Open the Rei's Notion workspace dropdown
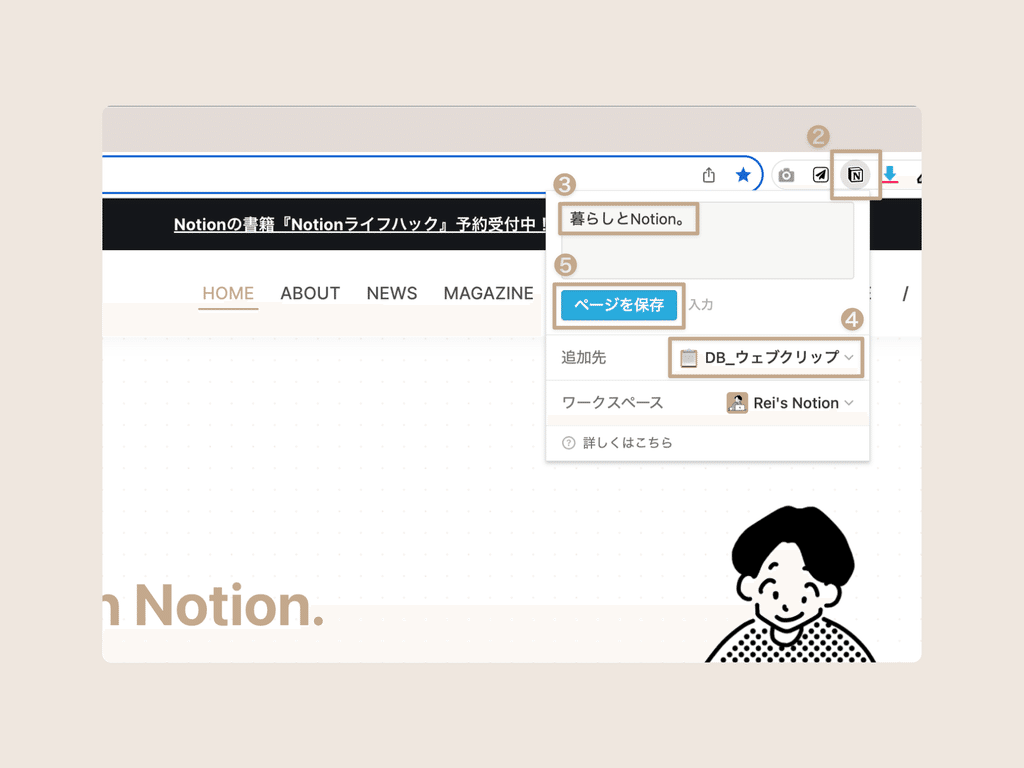1024x768 pixels. click(x=790, y=403)
